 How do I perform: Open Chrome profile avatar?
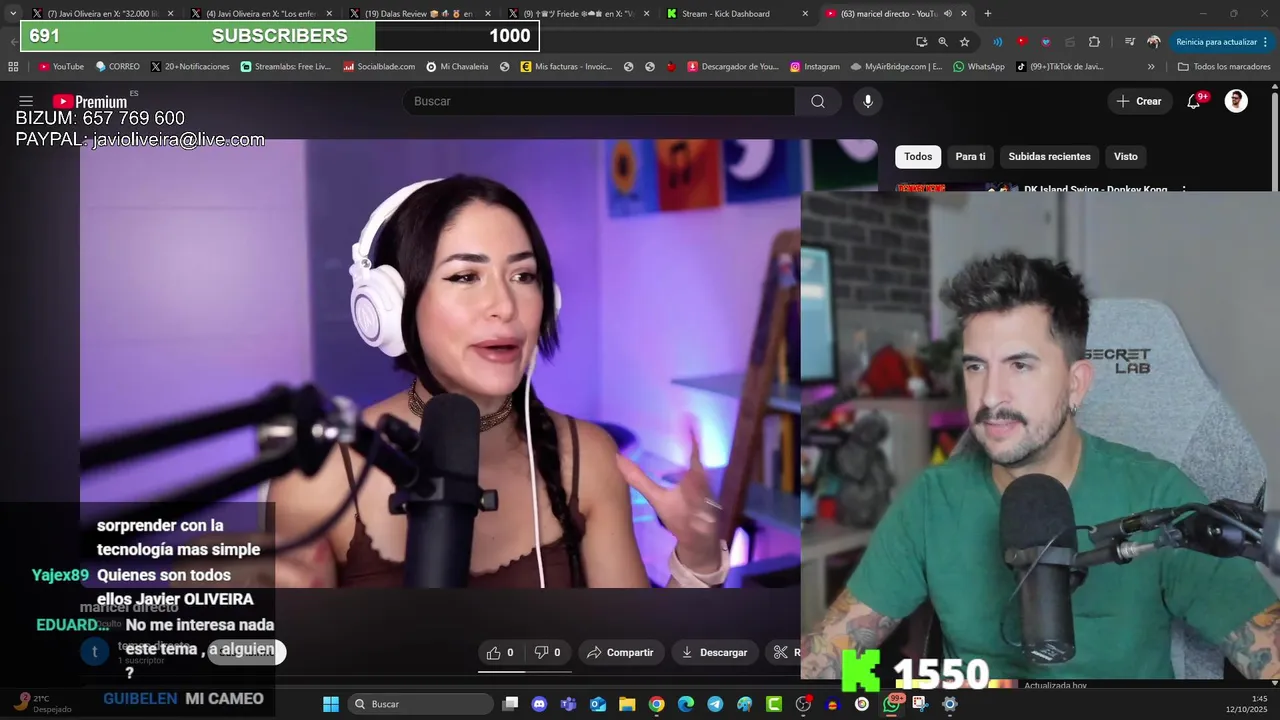[1154, 42]
